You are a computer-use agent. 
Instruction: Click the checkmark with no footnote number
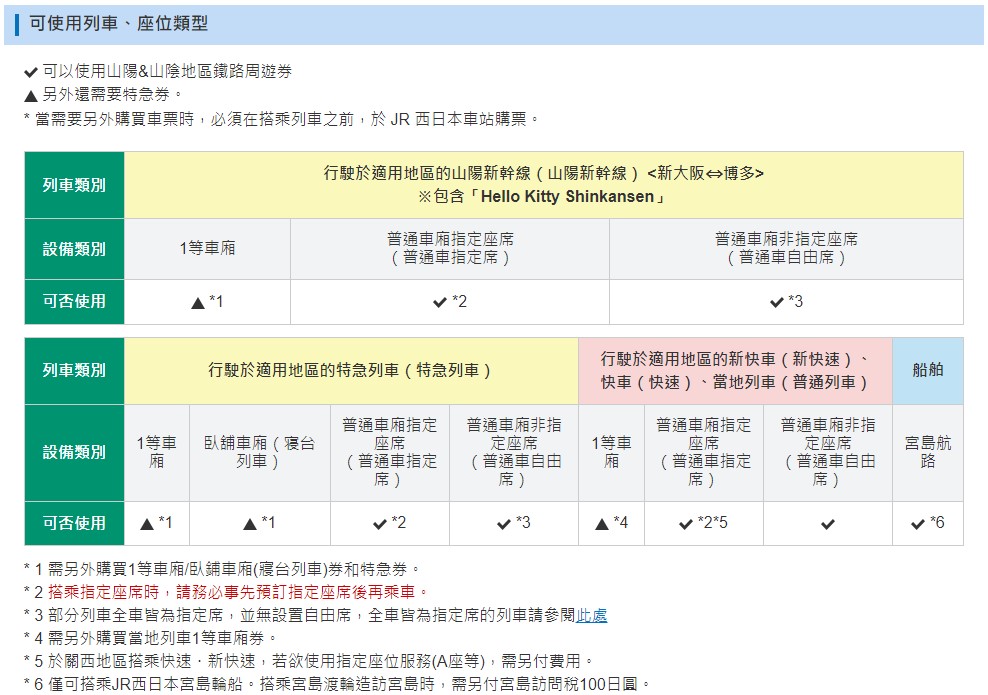827,523
